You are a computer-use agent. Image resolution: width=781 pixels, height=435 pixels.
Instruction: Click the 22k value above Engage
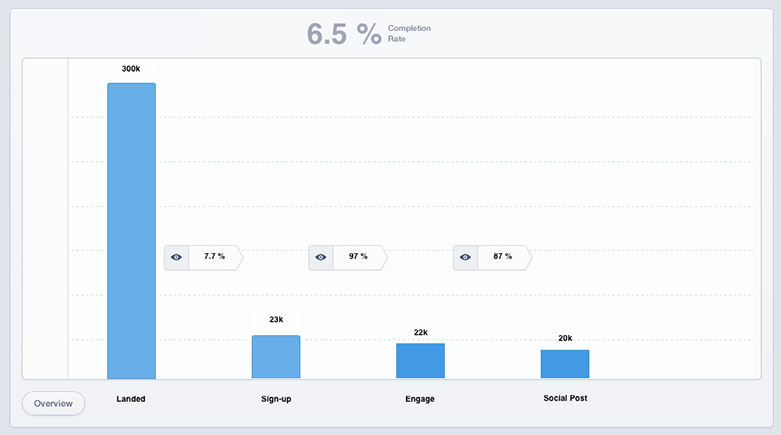coord(420,332)
